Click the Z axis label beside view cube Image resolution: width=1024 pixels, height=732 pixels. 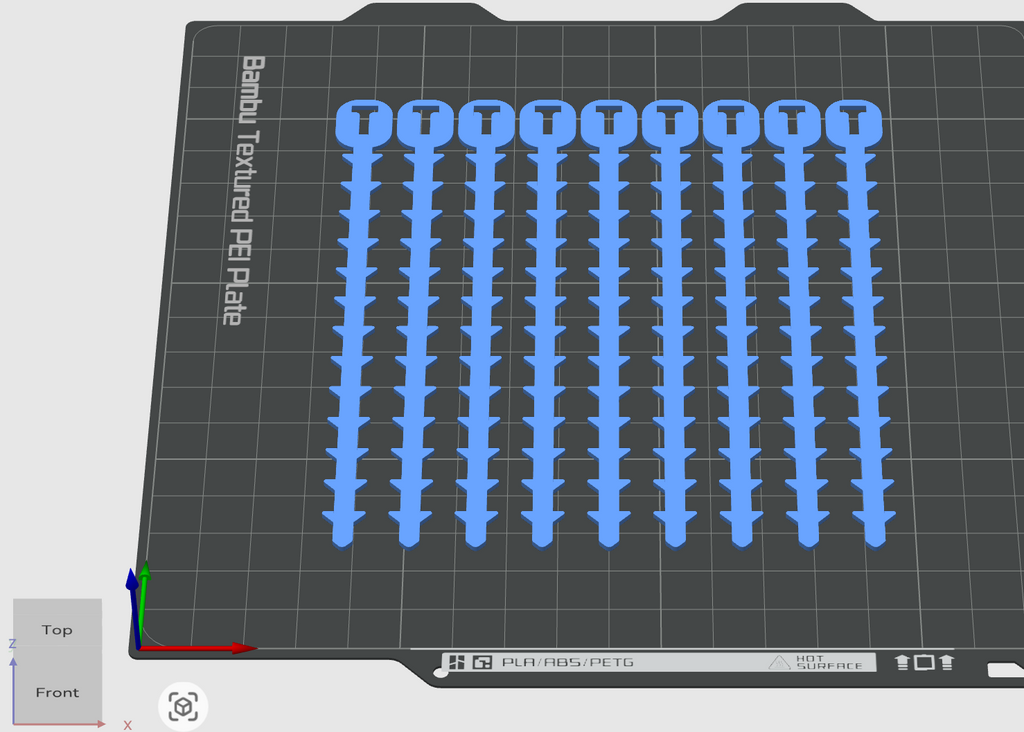[12, 644]
